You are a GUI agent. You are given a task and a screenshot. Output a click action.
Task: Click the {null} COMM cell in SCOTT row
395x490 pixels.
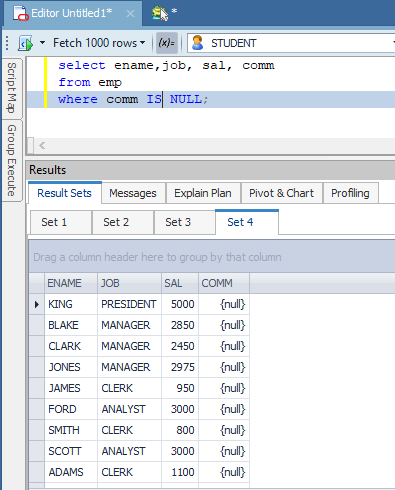pos(224,451)
